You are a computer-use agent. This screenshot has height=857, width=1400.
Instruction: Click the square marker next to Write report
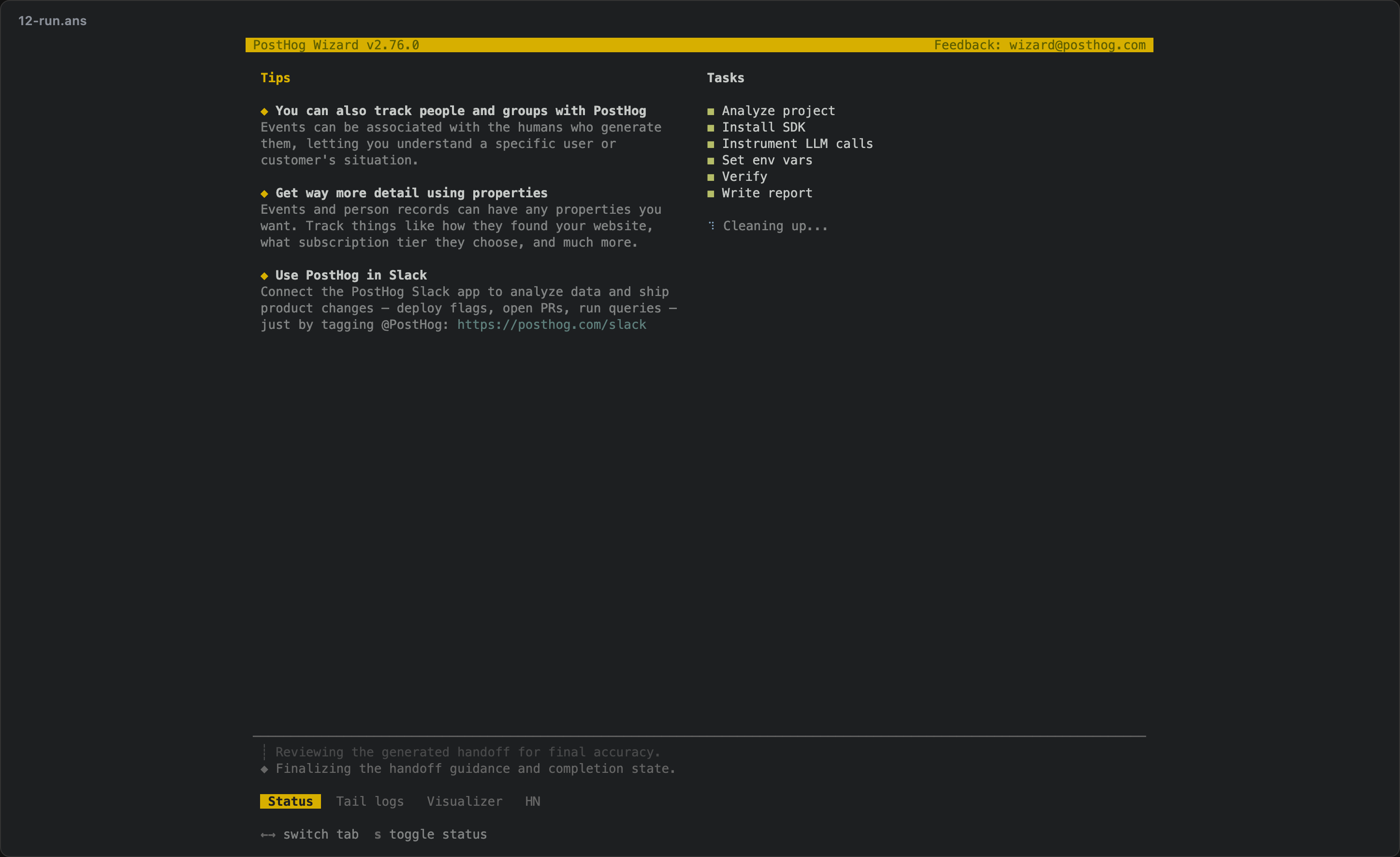tap(710, 194)
